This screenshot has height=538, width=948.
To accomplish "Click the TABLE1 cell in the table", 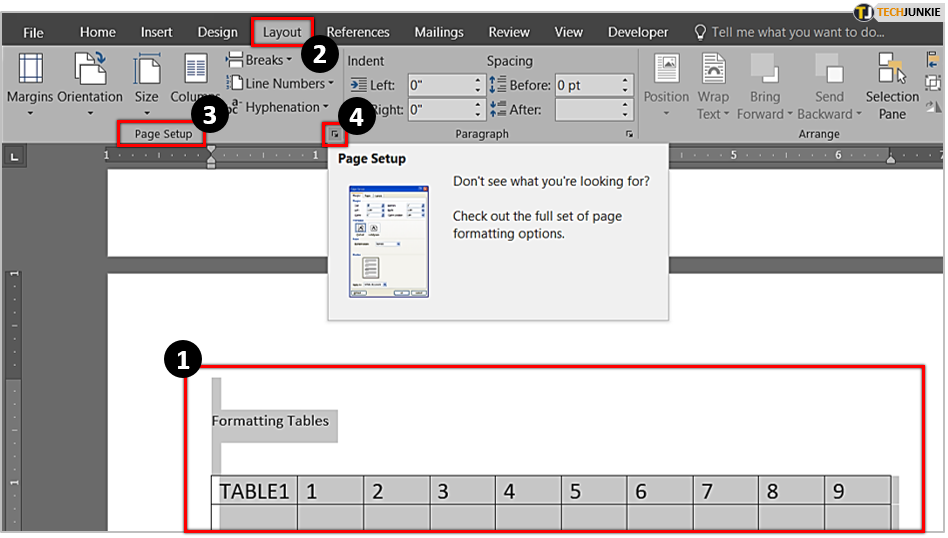I will 254,491.
